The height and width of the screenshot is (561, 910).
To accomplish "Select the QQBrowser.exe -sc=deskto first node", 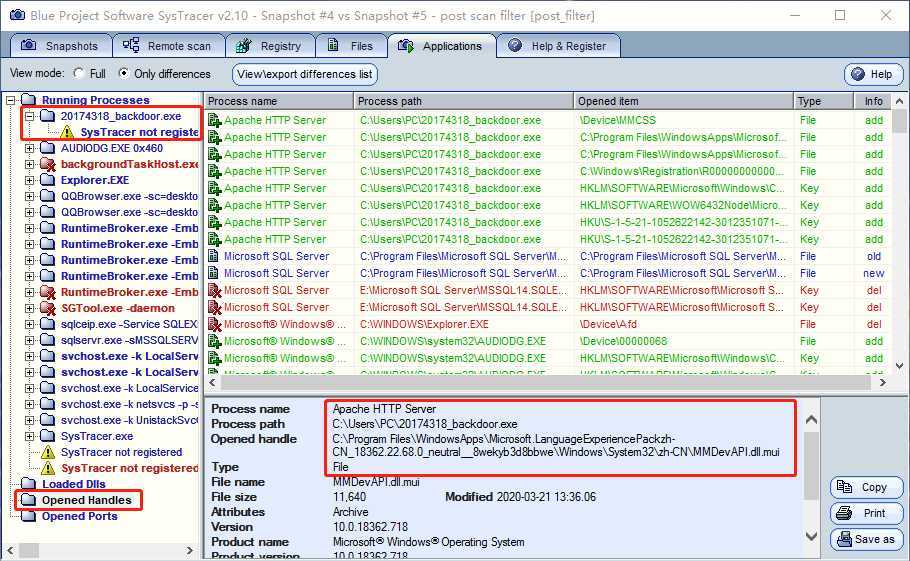I will click(129, 196).
